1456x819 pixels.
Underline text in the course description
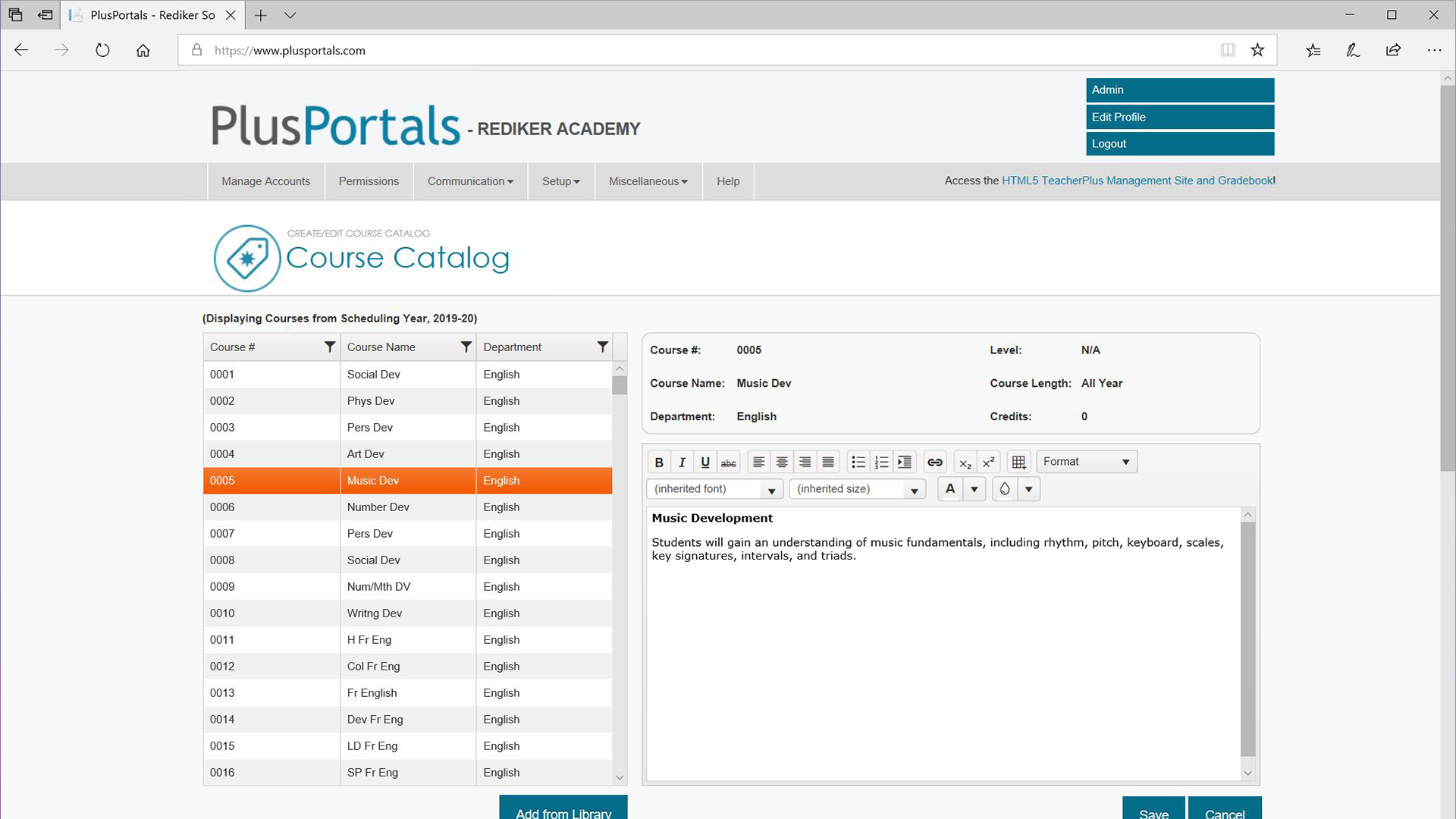point(704,461)
